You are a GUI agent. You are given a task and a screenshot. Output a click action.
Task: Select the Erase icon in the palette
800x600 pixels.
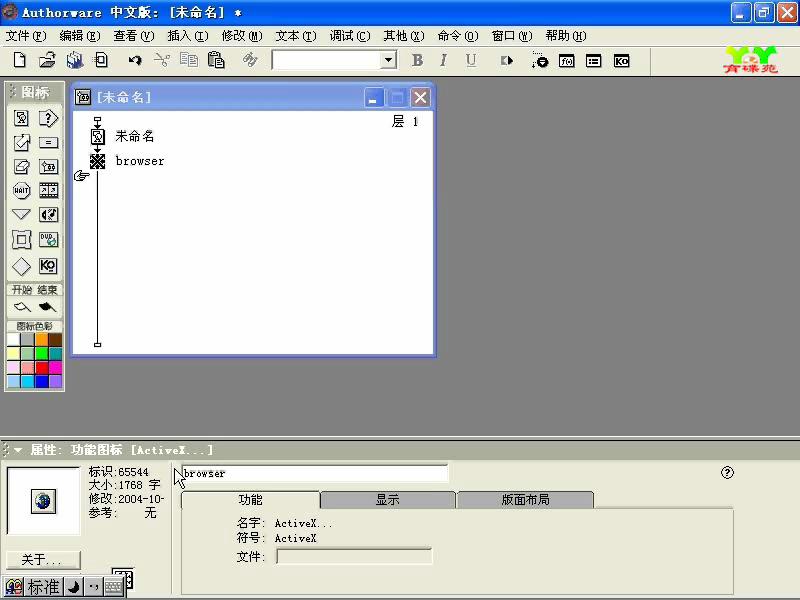(21, 166)
